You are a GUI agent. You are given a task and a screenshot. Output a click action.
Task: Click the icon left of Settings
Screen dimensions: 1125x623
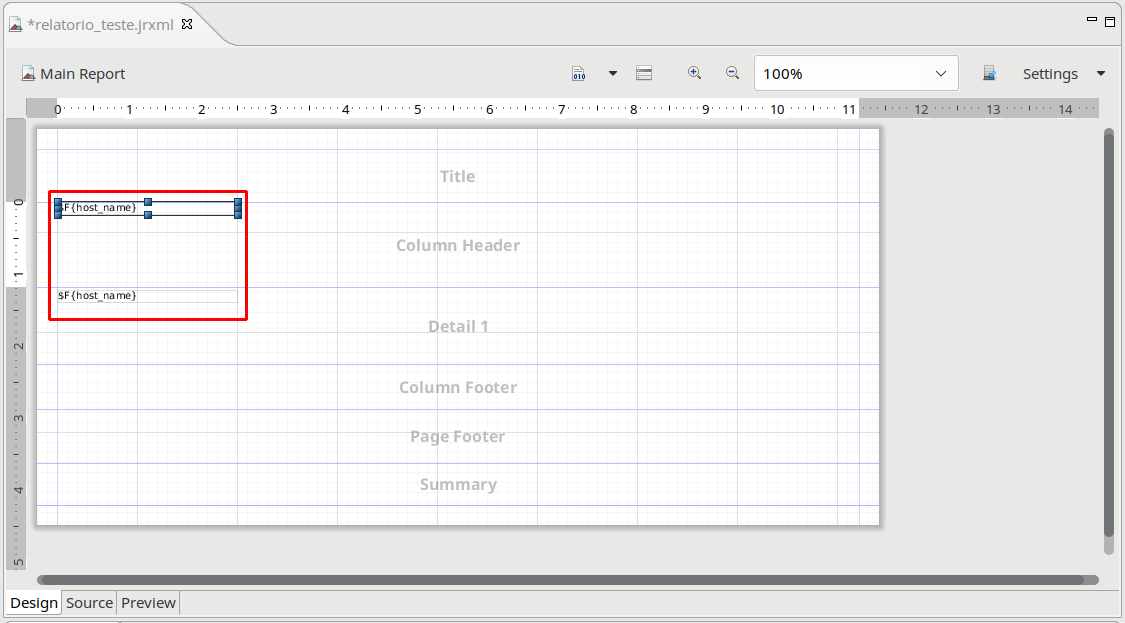pos(989,74)
